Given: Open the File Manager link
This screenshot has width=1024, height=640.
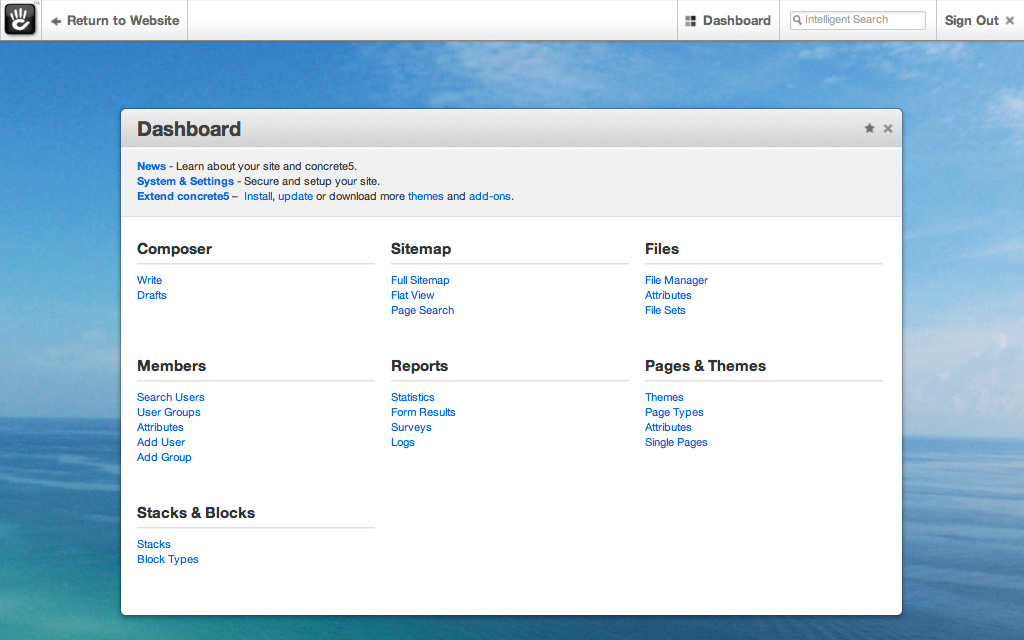Looking at the screenshot, I should point(676,280).
